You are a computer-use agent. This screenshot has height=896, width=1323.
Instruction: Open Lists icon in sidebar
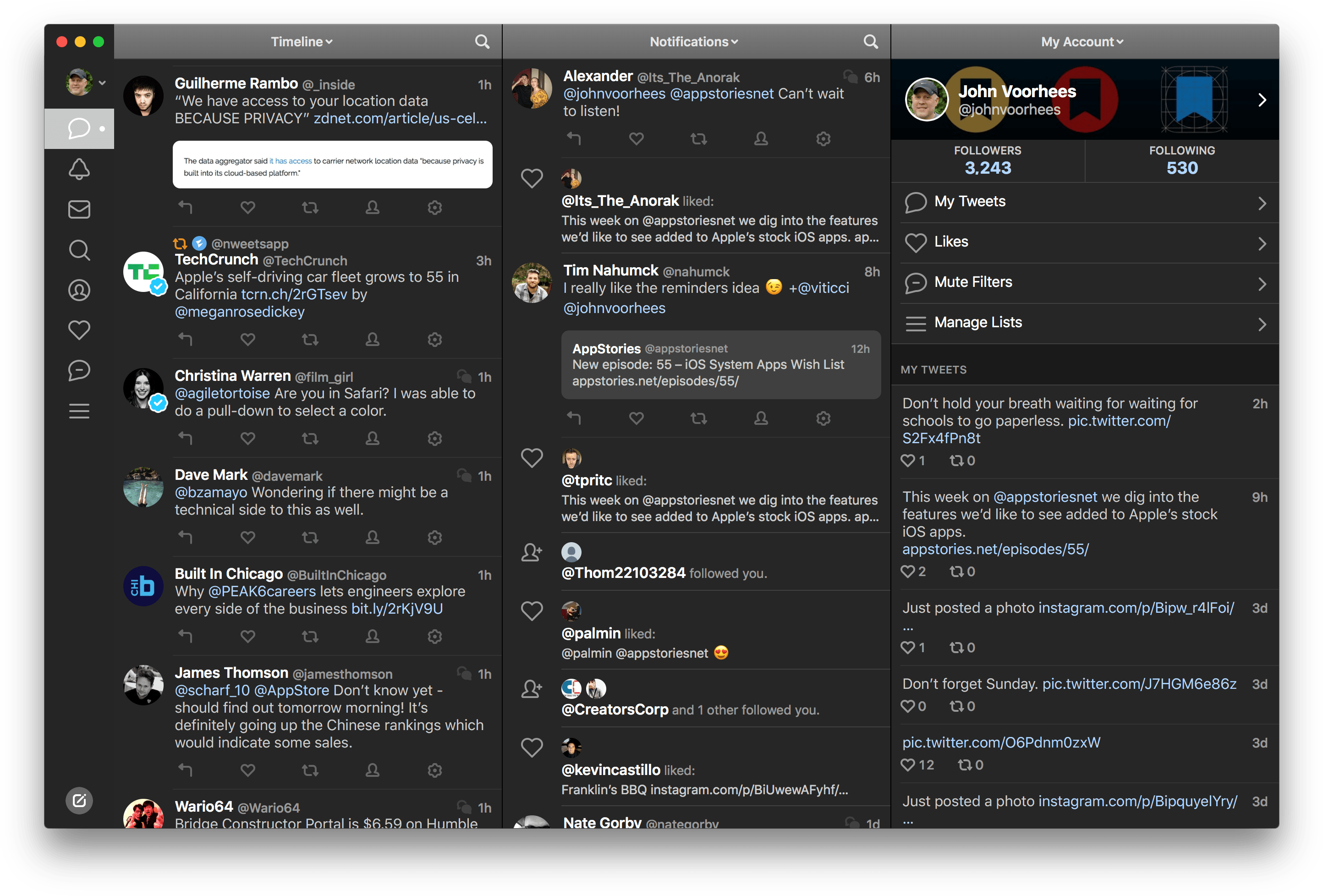79,411
